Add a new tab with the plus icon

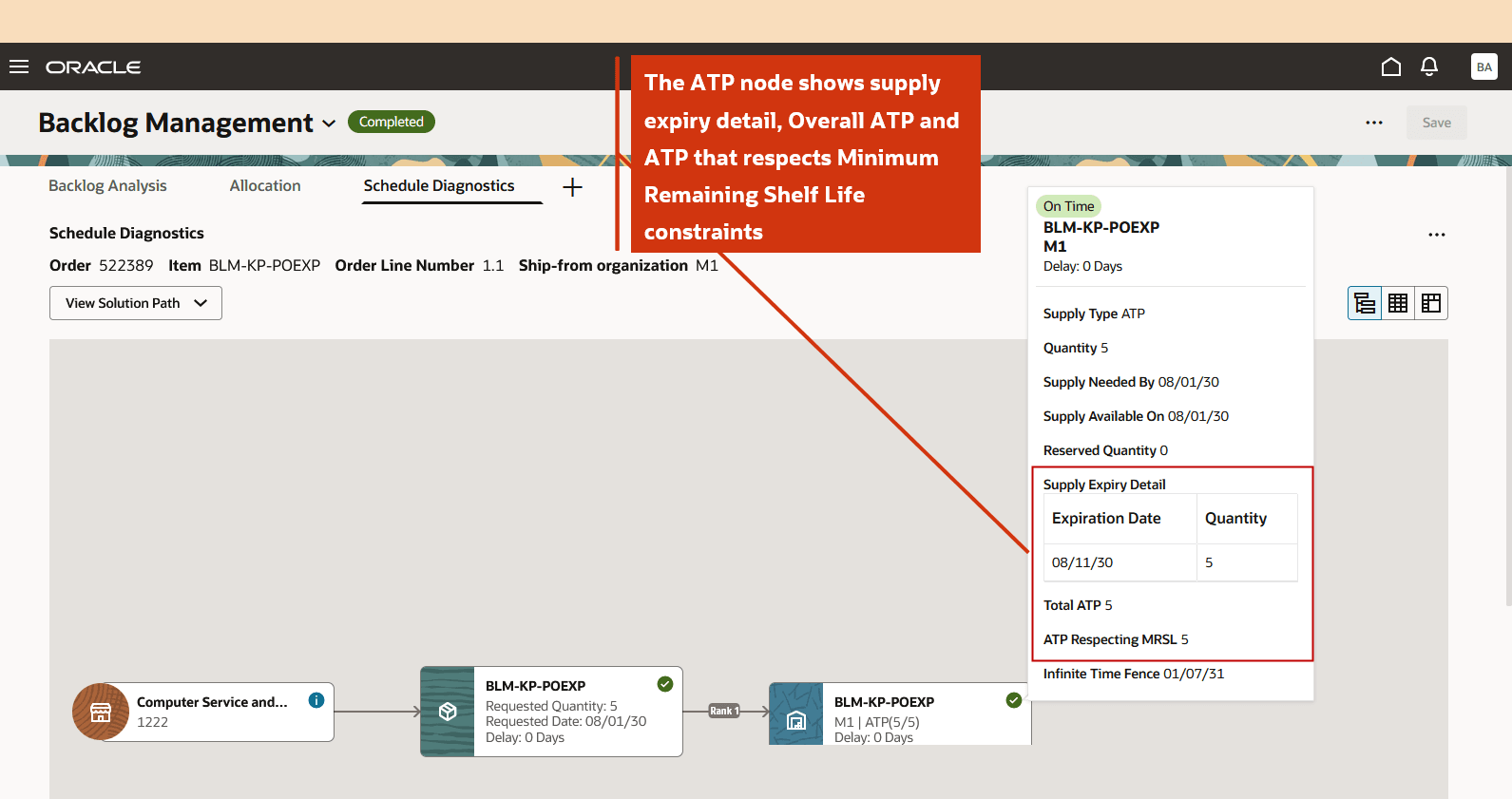pyautogui.click(x=572, y=187)
